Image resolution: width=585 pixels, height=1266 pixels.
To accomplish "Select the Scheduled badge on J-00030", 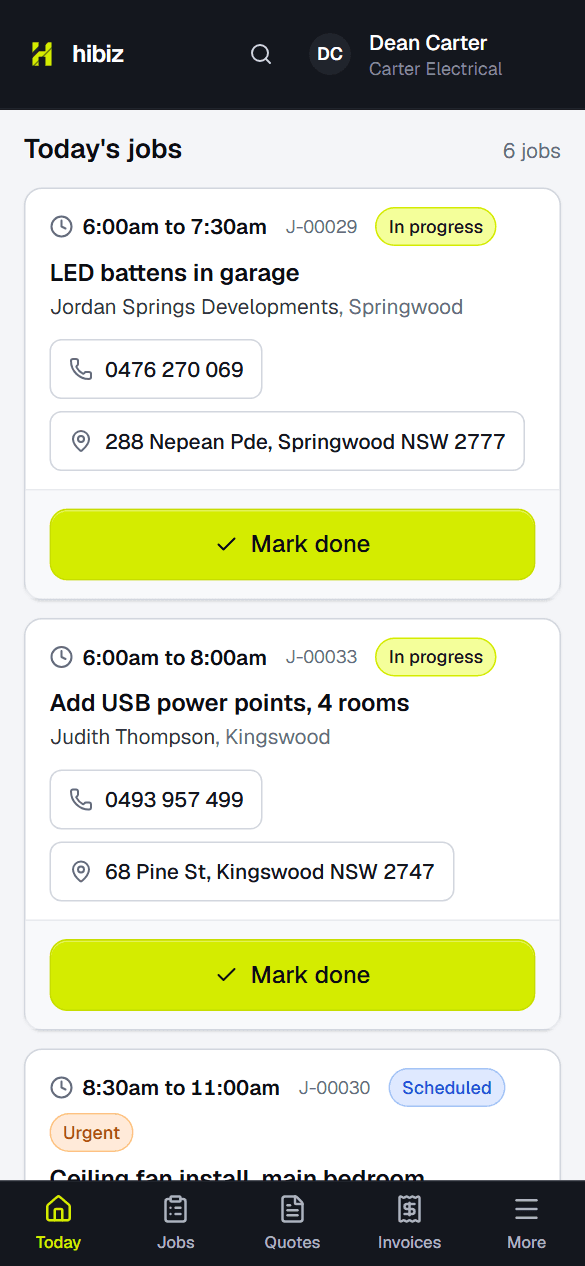I will point(447,1087).
